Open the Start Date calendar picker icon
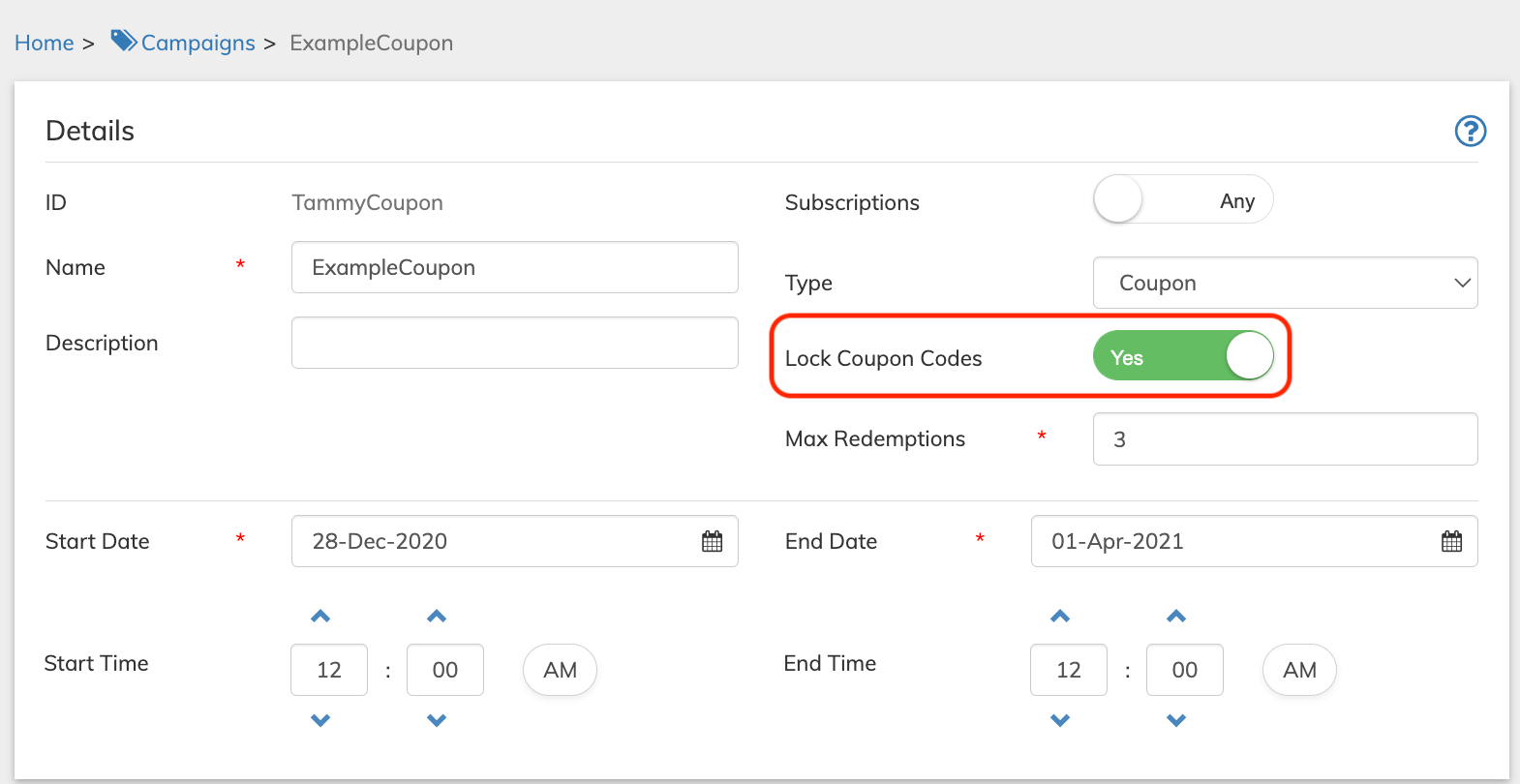 pos(712,541)
